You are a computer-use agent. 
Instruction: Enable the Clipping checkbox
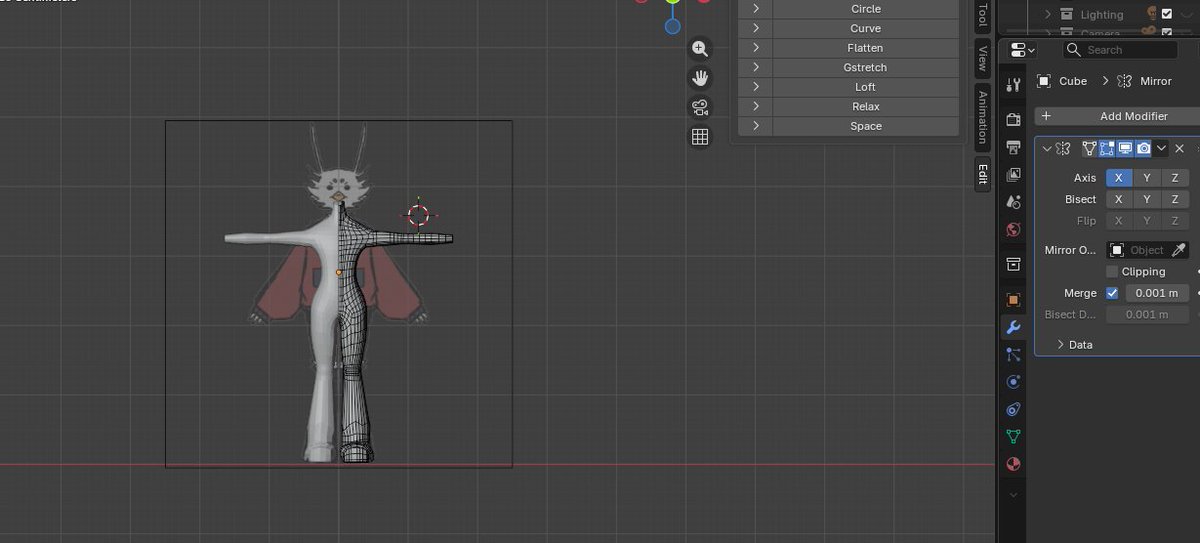(1112, 272)
